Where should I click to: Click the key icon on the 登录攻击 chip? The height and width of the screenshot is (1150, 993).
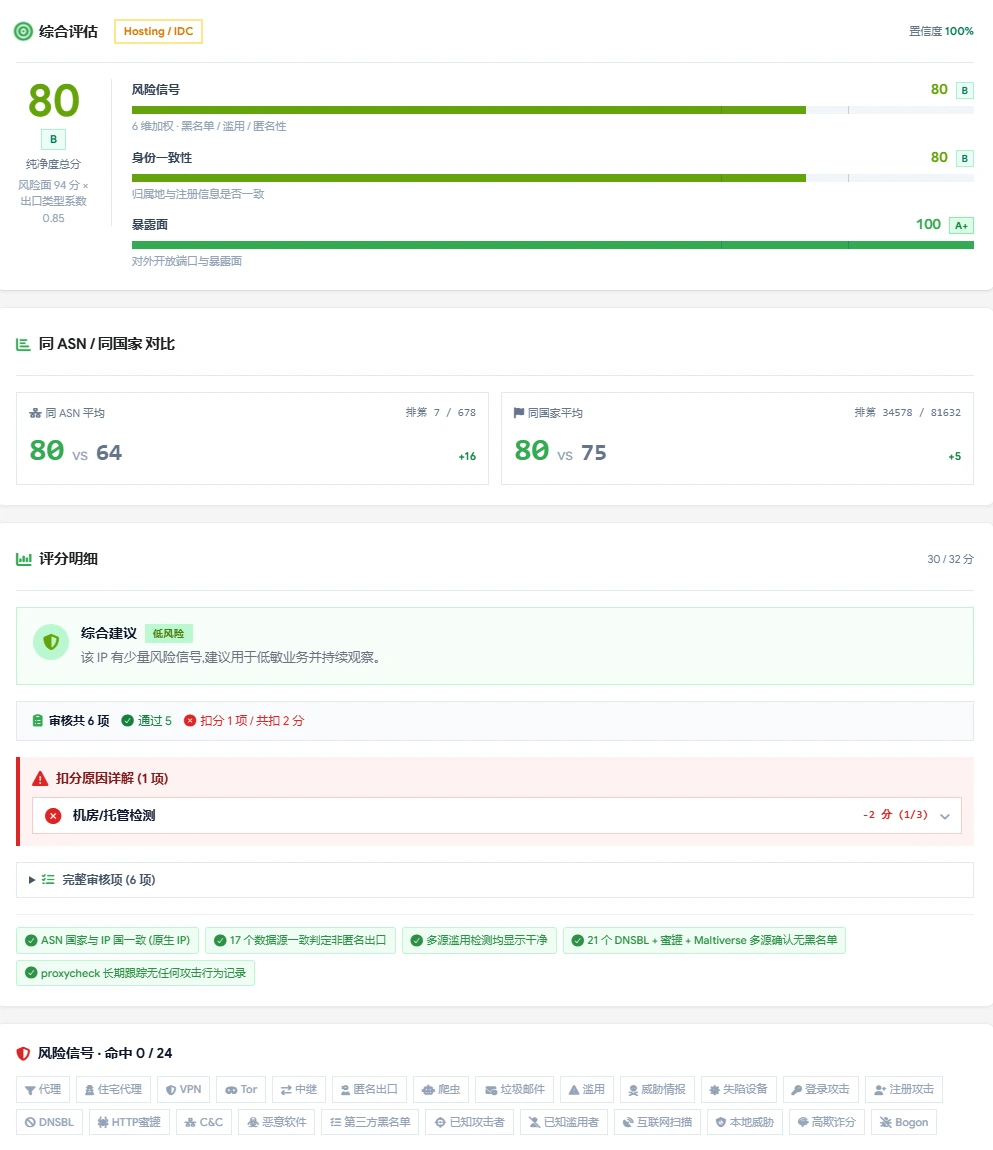(x=796, y=1090)
